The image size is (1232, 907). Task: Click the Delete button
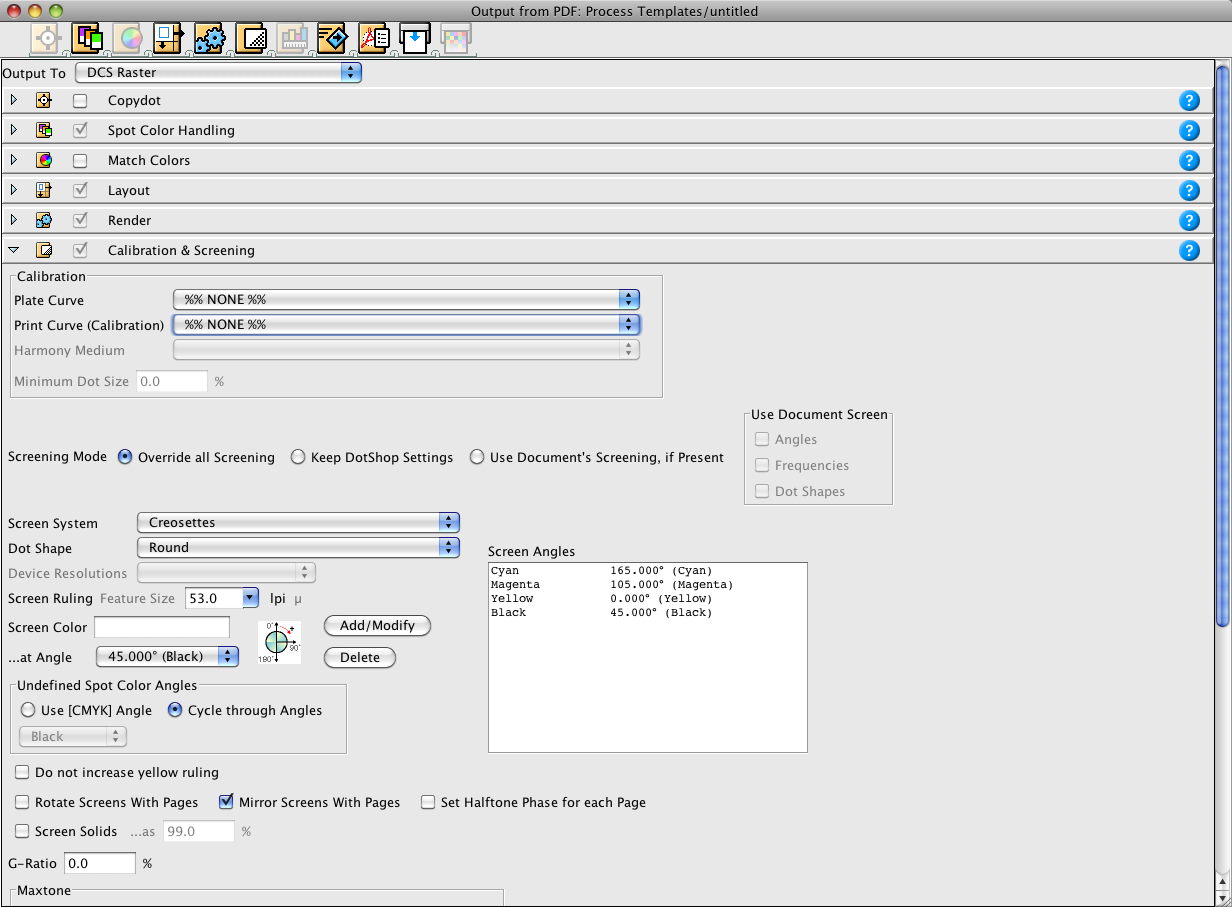[360, 657]
